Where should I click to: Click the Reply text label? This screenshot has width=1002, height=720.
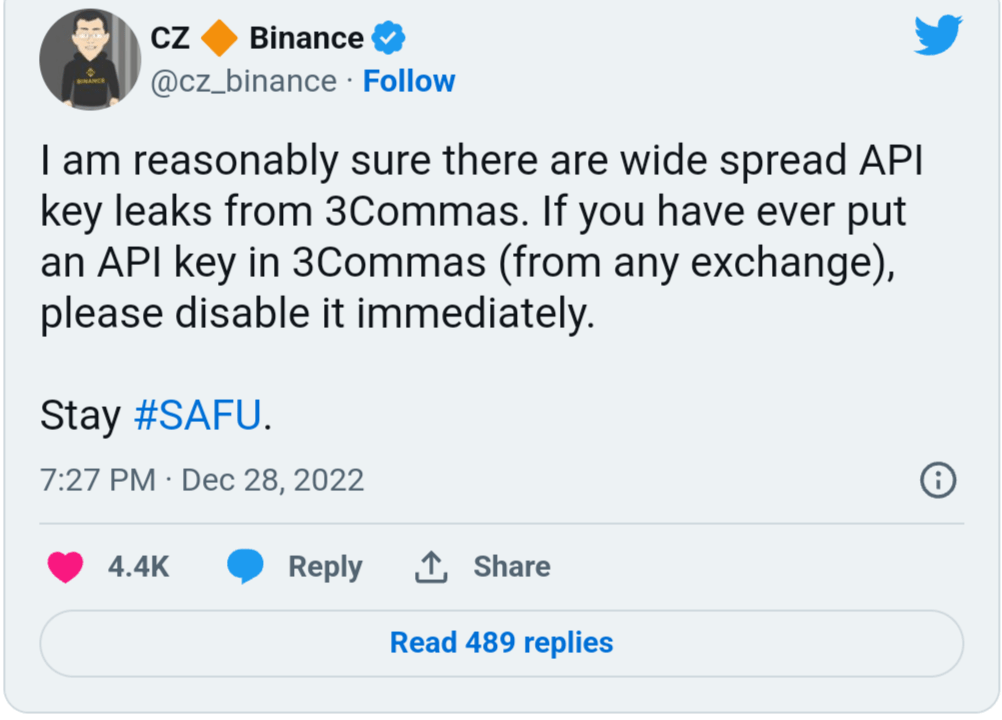pos(325,567)
